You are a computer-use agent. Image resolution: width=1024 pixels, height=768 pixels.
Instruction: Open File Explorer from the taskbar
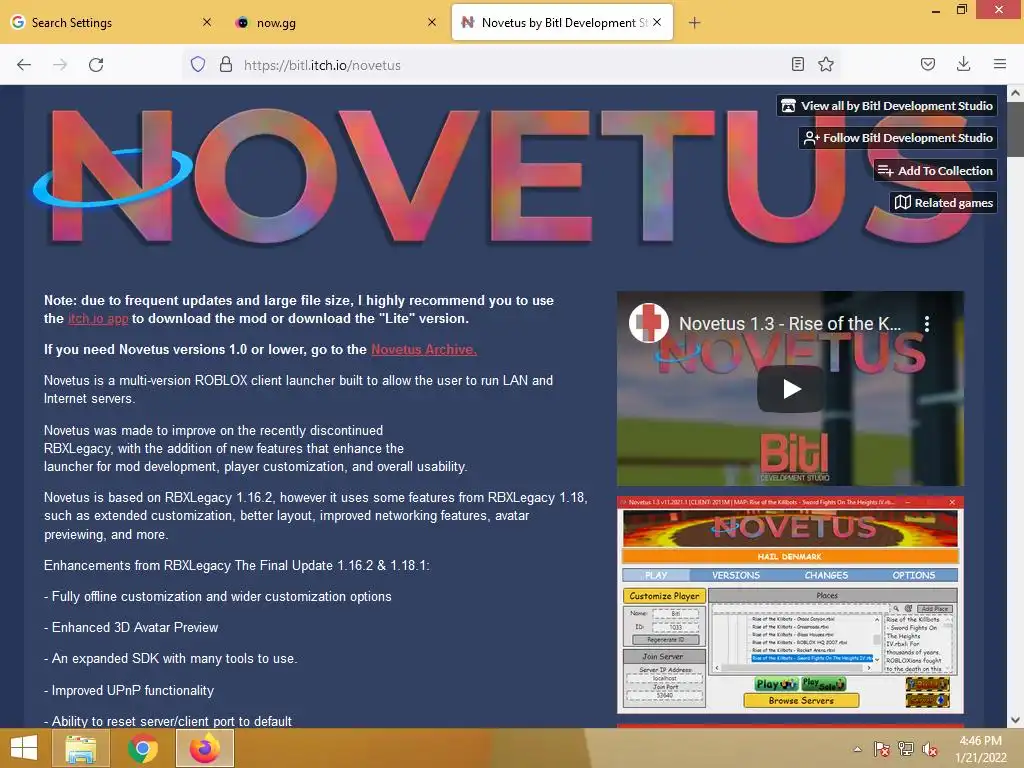80,748
